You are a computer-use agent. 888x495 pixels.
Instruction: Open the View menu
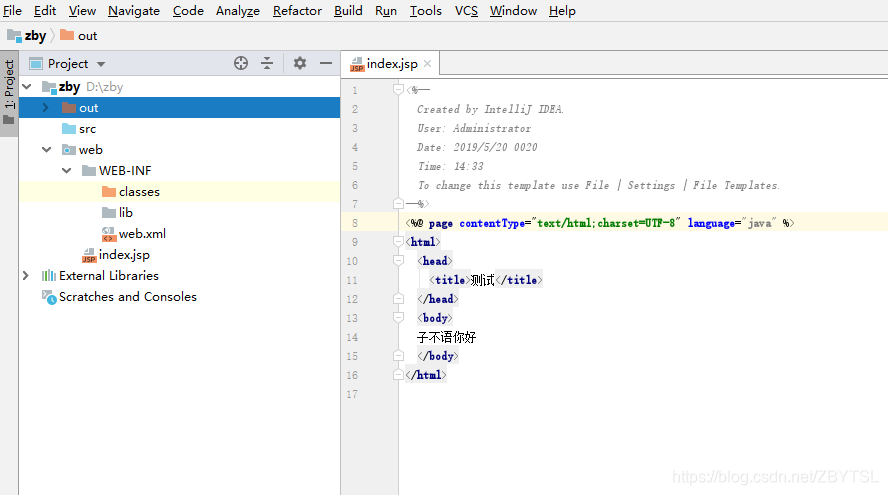click(82, 11)
